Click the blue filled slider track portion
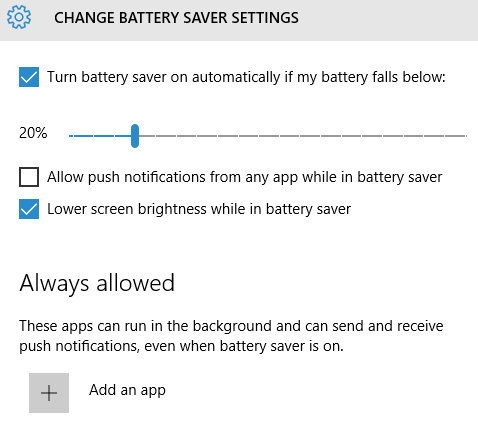478x426 pixels. tap(100, 136)
